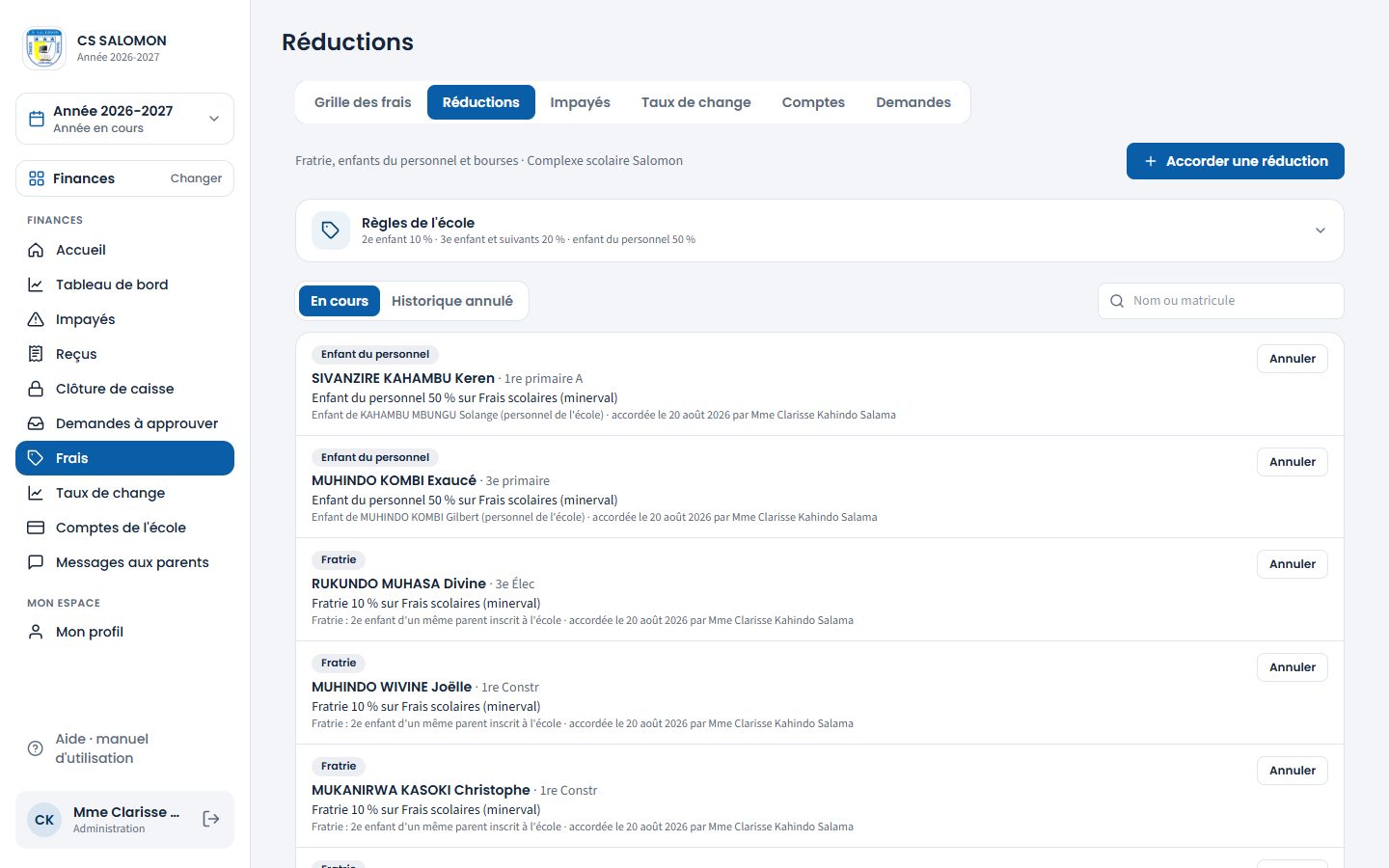Cancel the reduction for SIVANZIRE KAHAMBU Keren
Screen dimensions: 1389x868
(1292, 359)
